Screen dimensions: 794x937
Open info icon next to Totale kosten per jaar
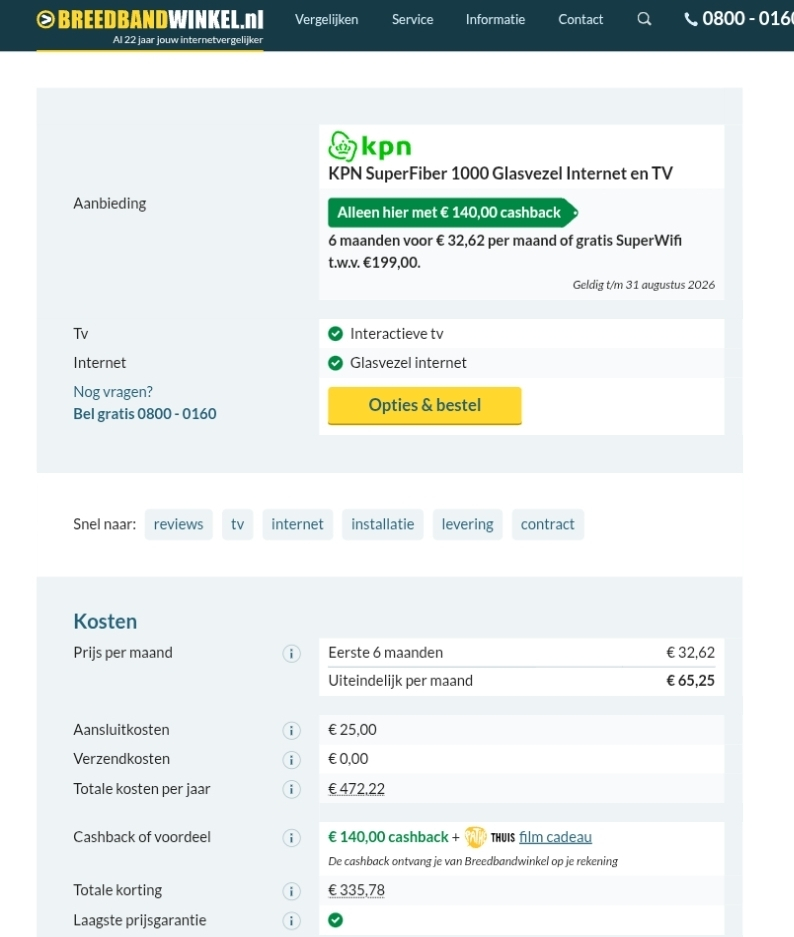[292, 789]
